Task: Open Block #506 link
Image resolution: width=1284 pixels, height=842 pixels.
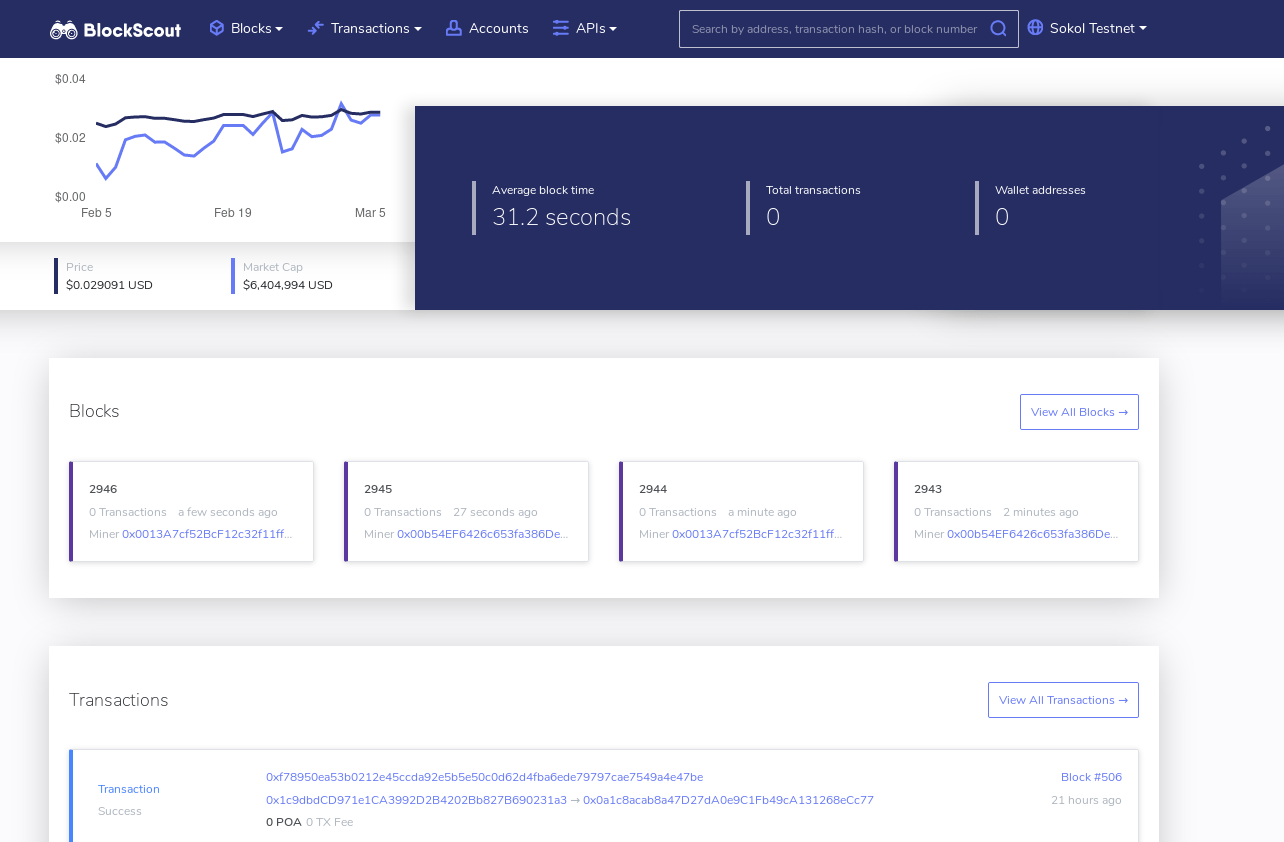Action: click(x=1091, y=777)
